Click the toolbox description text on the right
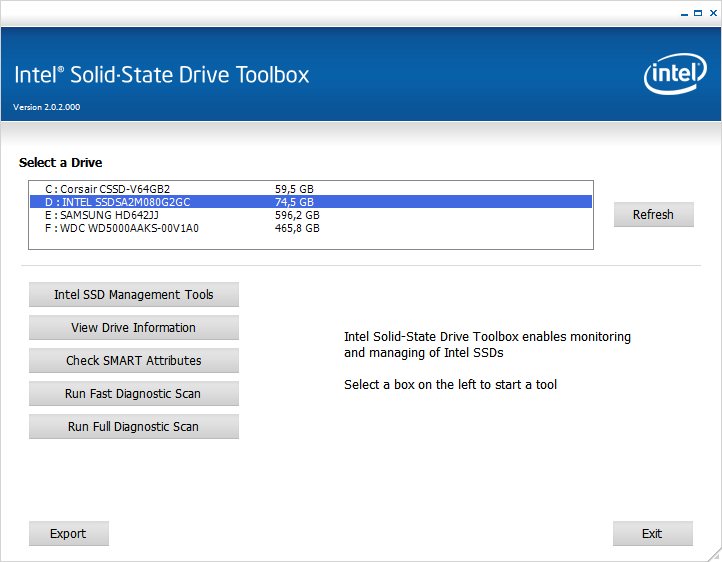 pyautogui.click(x=487, y=344)
